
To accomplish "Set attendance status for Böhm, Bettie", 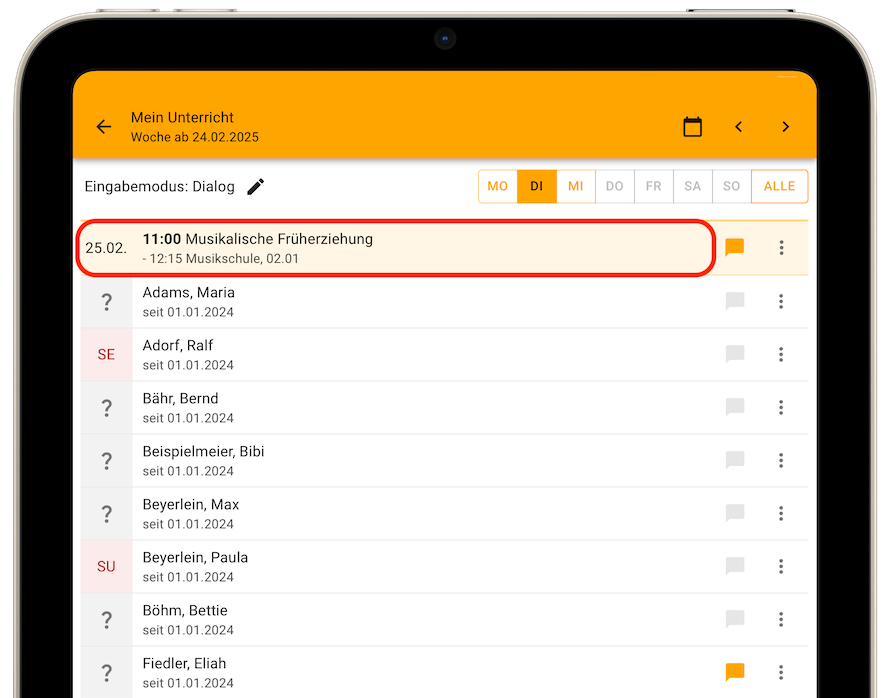I will tap(107, 620).
